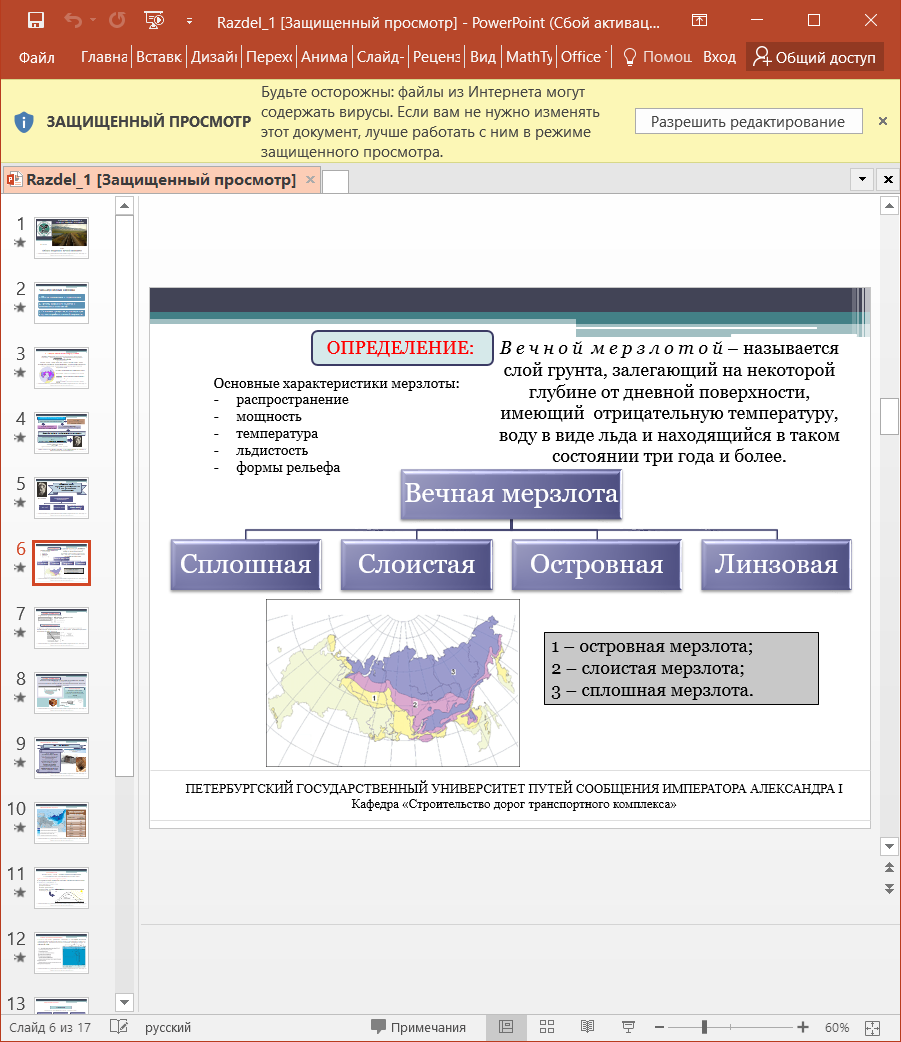901x1042 pixels.
Task: Select slide 4 thumbnail
Action: coord(61,433)
